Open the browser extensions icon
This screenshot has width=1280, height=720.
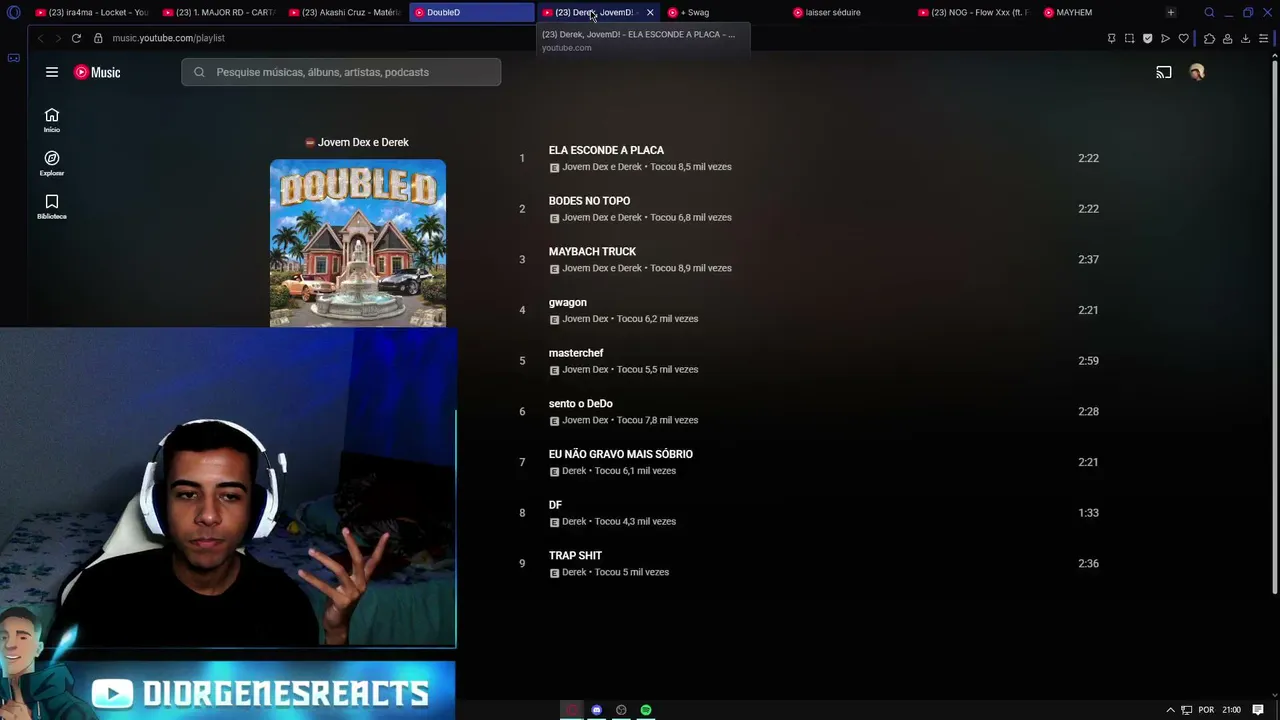tap(1209, 38)
